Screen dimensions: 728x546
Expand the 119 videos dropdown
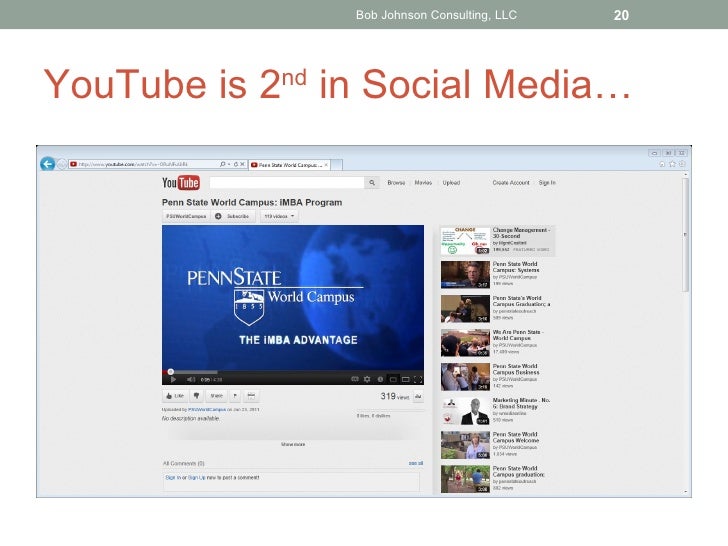click(x=279, y=216)
